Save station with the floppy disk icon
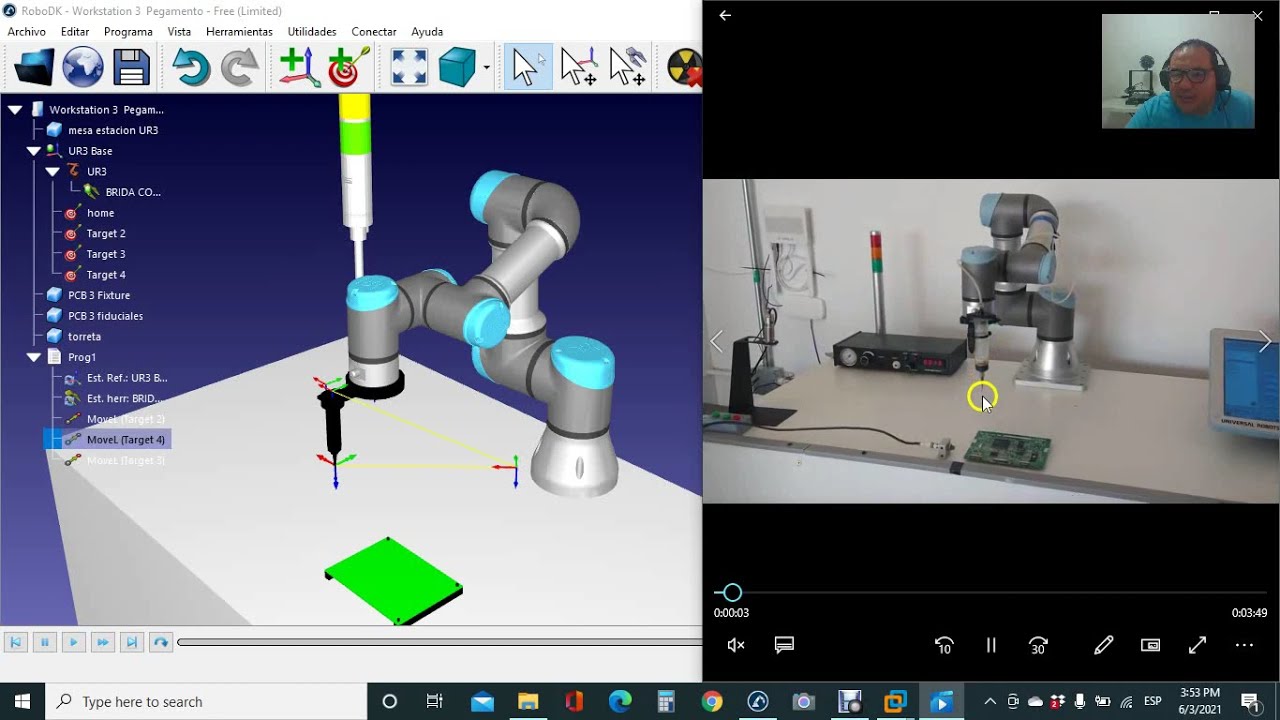 131,68
